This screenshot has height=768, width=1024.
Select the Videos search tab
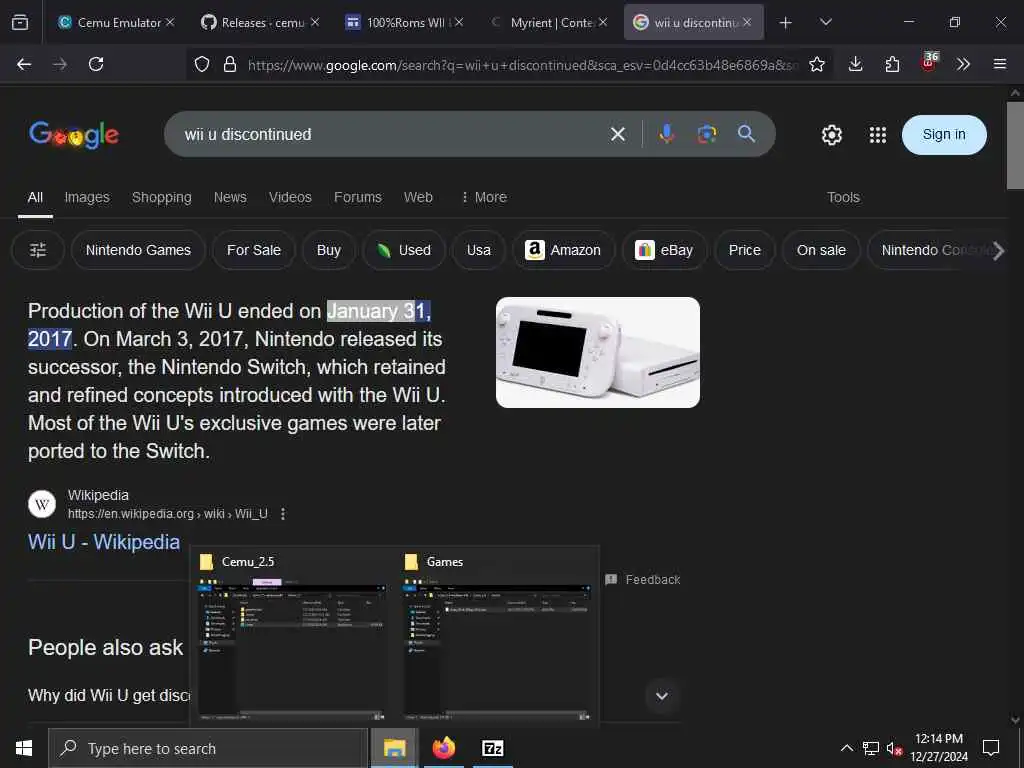point(290,197)
